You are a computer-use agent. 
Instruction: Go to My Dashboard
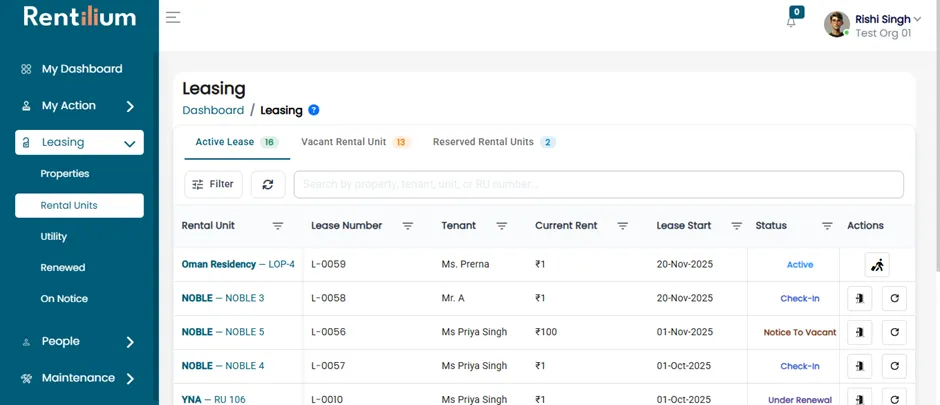coord(82,69)
